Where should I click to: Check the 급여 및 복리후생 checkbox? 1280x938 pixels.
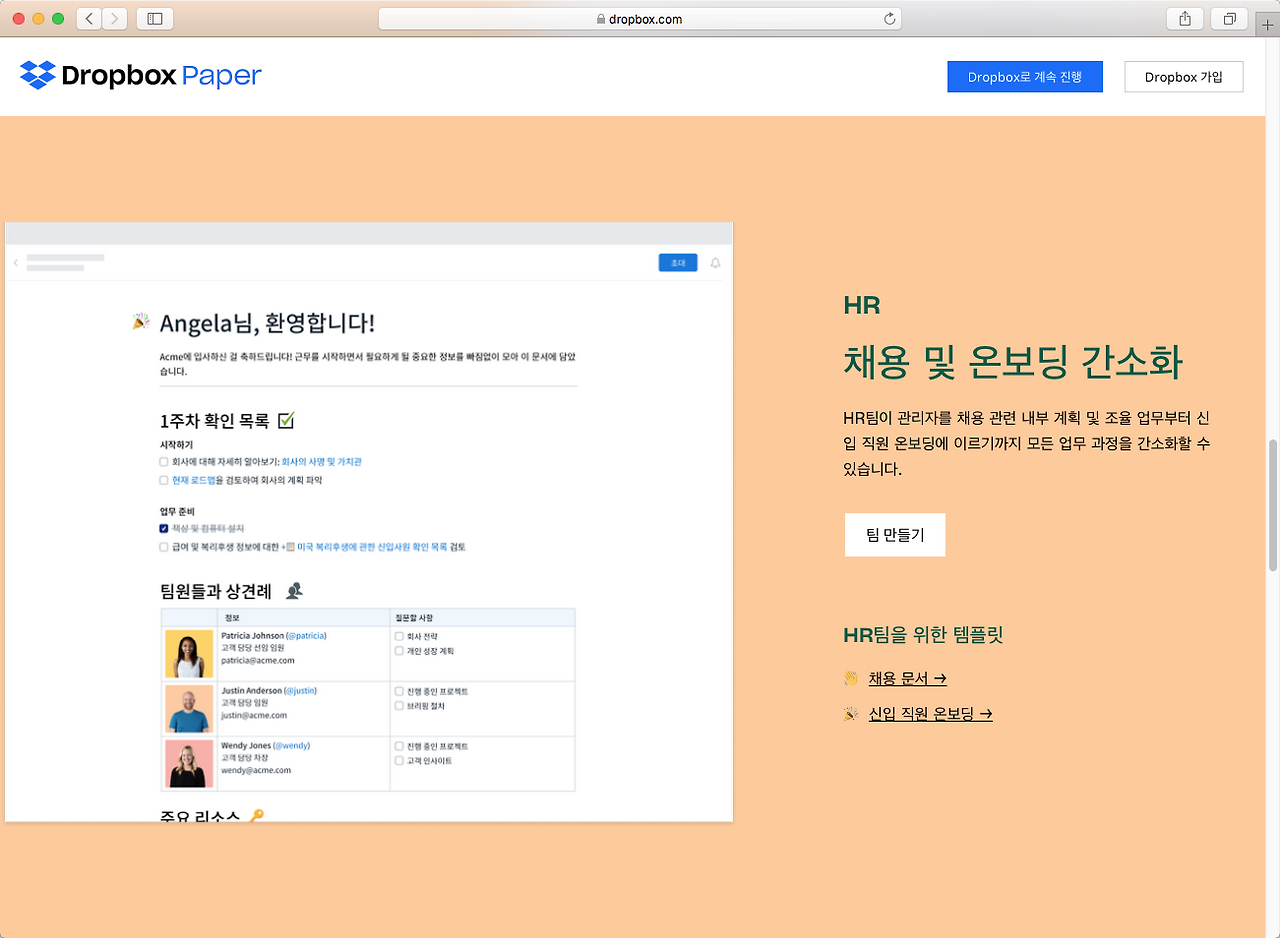pyautogui.click(x=164, y=547)
